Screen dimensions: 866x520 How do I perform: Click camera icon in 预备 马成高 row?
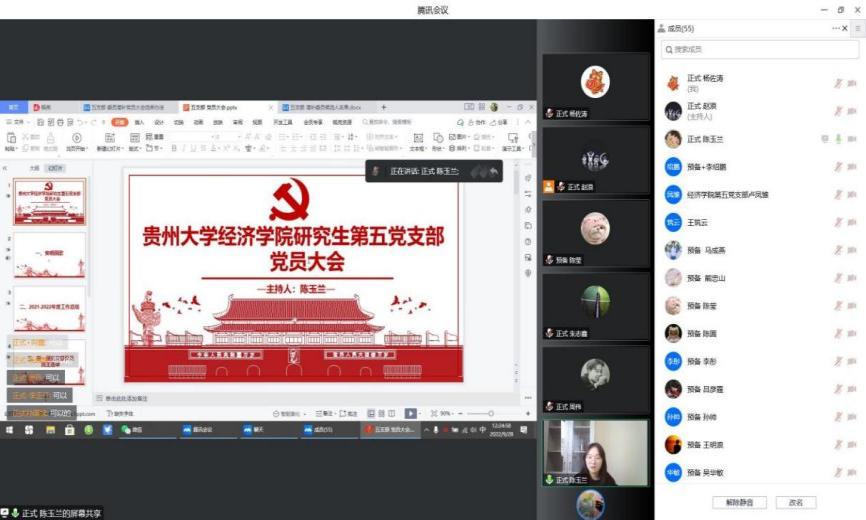(852, 250)
